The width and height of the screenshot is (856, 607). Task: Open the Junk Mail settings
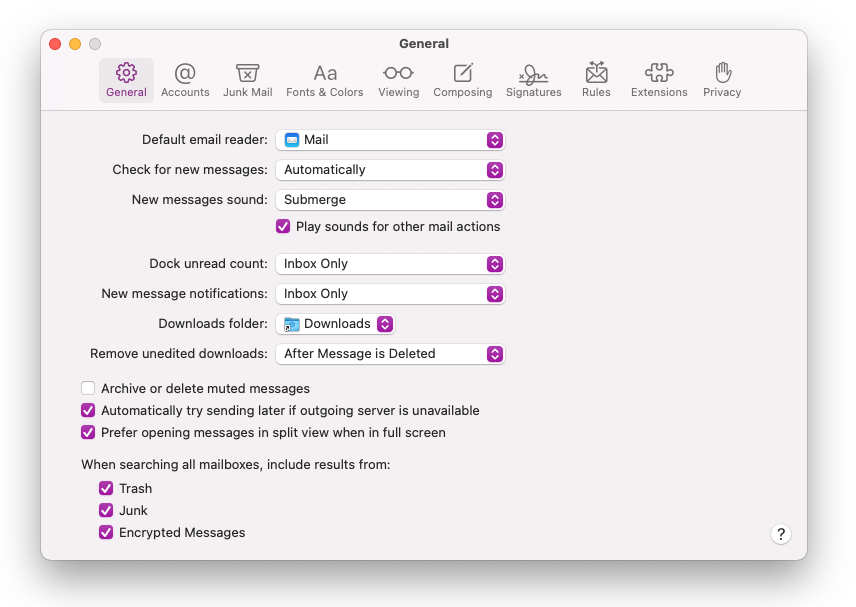pyautogui.click(x=247, y=80)
